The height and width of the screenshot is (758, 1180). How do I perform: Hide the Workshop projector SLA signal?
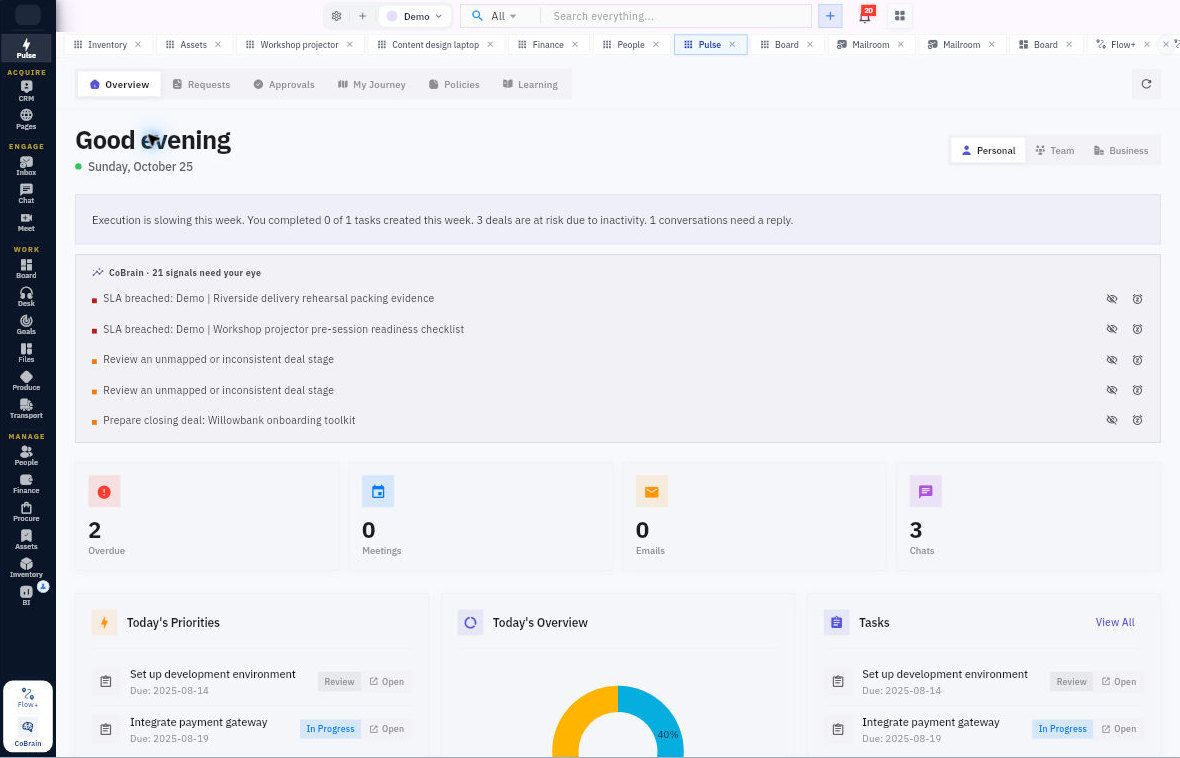pos(1112,329)
